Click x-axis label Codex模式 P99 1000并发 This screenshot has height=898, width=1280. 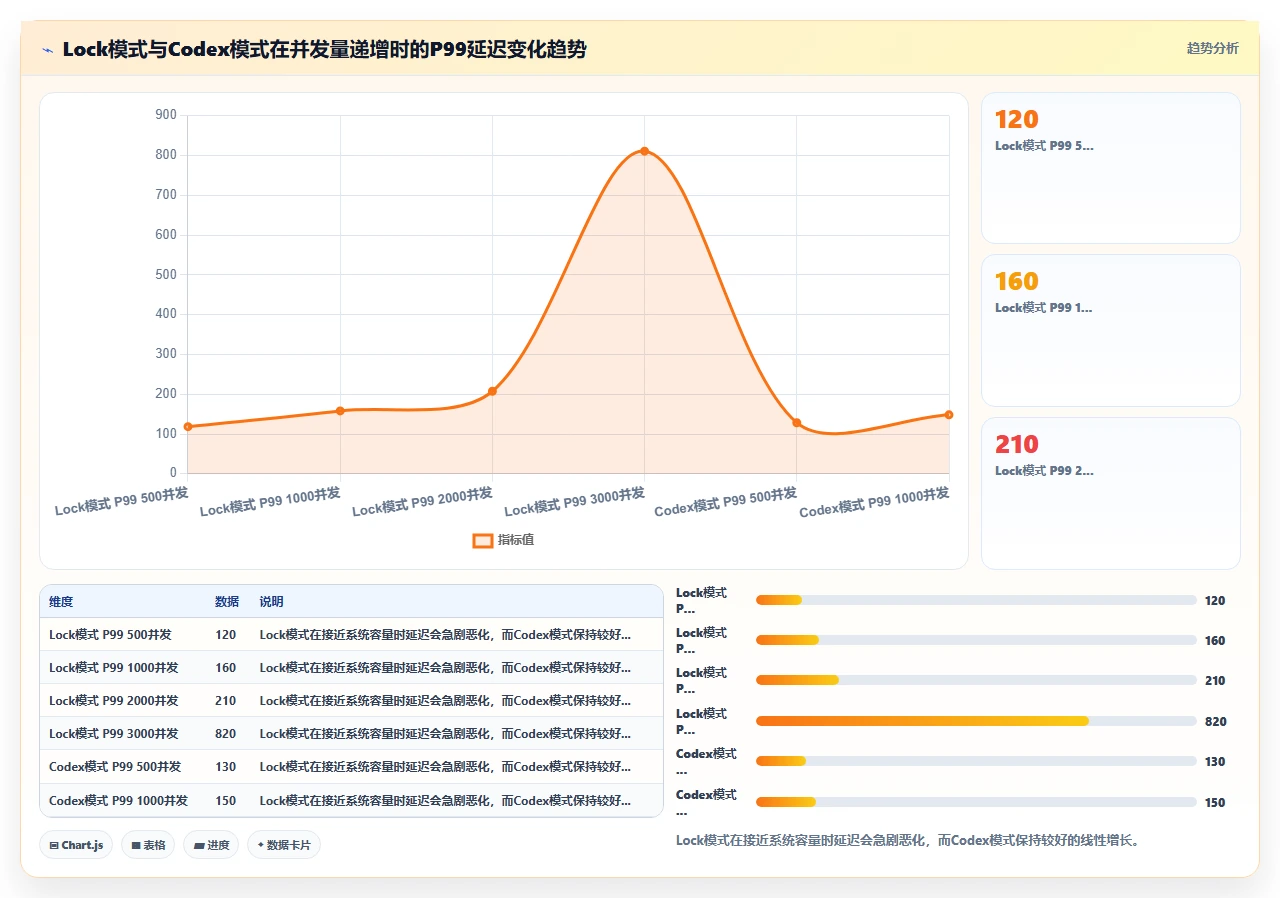pos(875,502)
